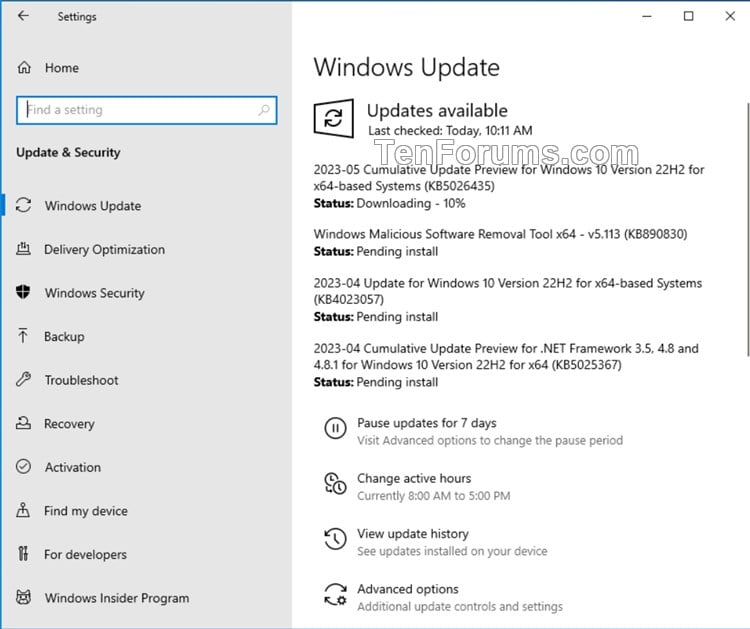Click the active hours clock icon
Viewport: 750px width, 629px height.
(335, 484)
